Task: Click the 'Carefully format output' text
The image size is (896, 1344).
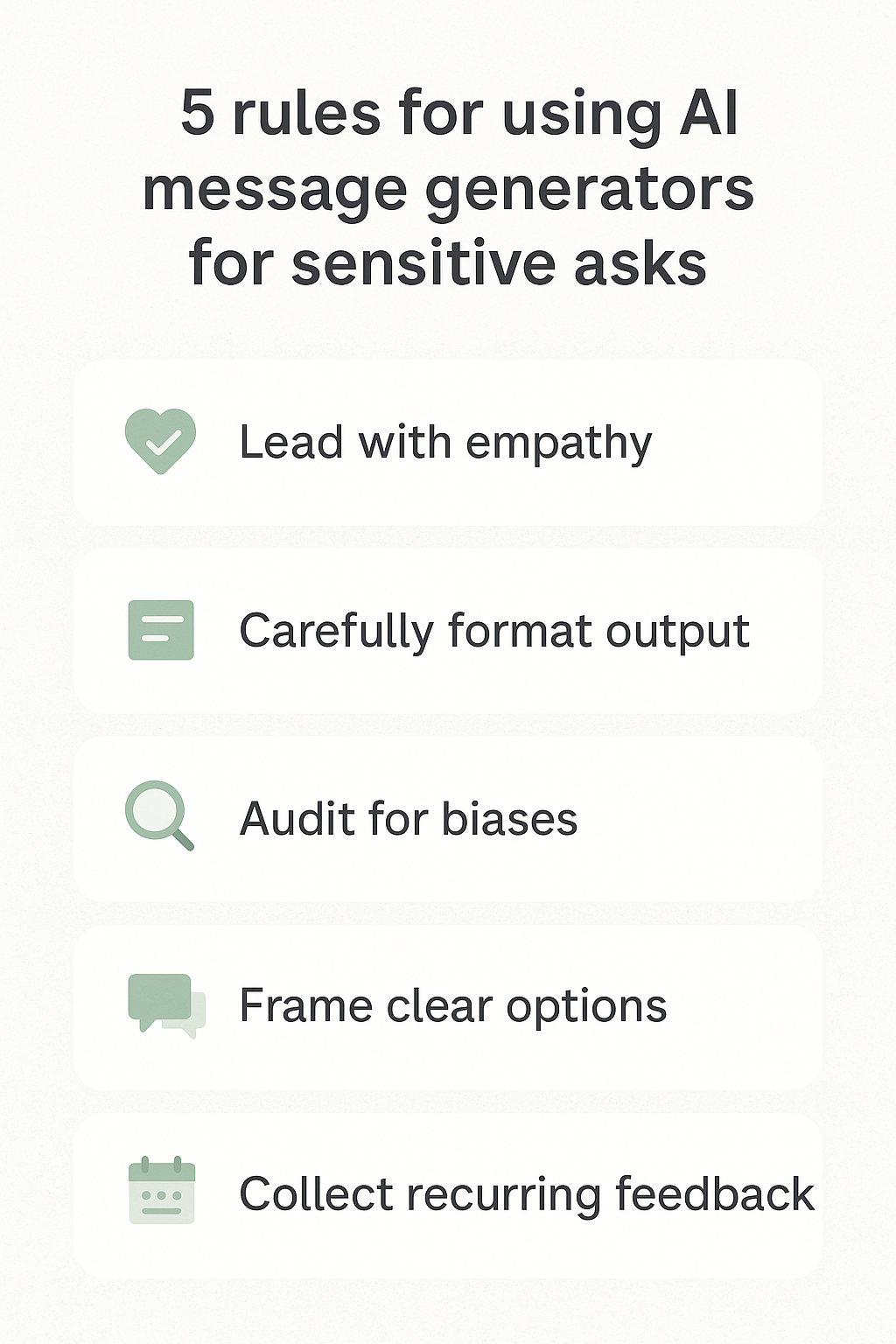Action: point(494,631)
